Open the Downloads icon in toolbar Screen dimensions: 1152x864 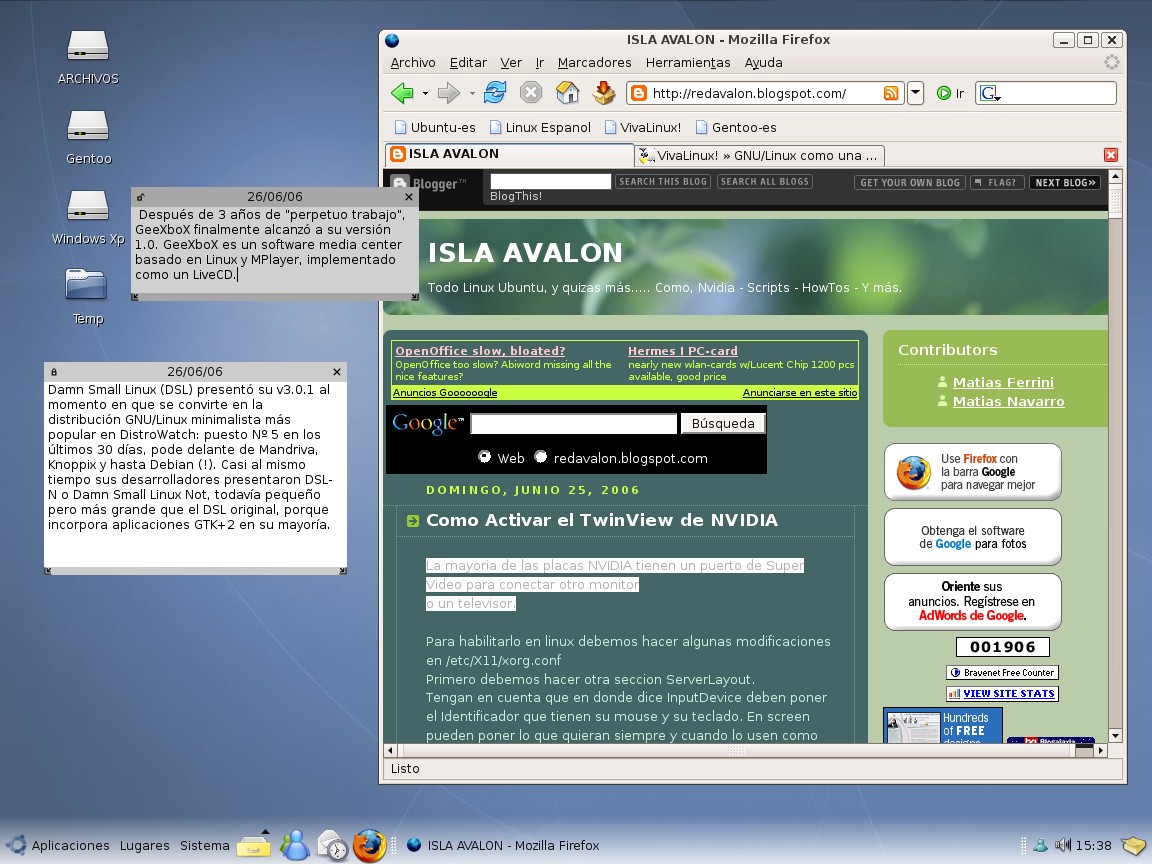(604, 93)
